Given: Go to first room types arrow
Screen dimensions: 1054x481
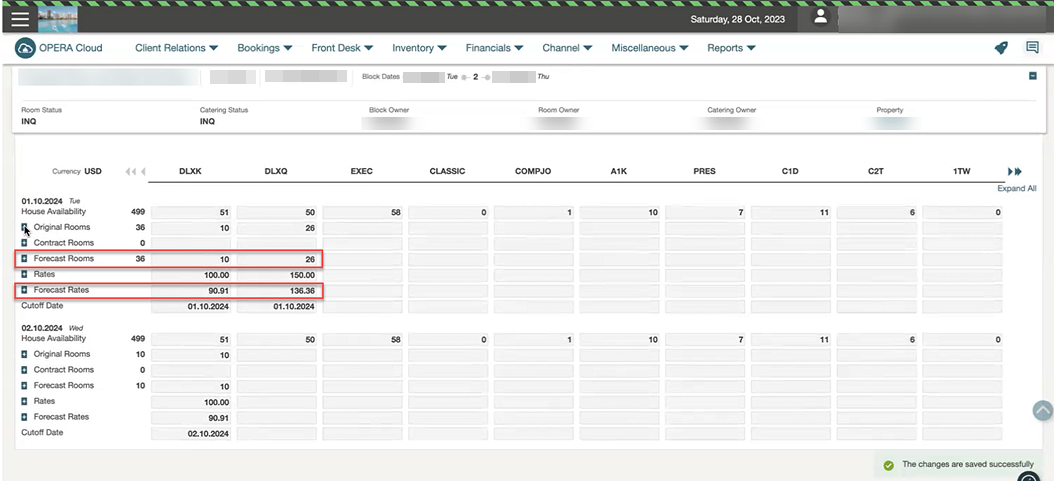Looking at the screenshot, I should click(x=131, y=172).
